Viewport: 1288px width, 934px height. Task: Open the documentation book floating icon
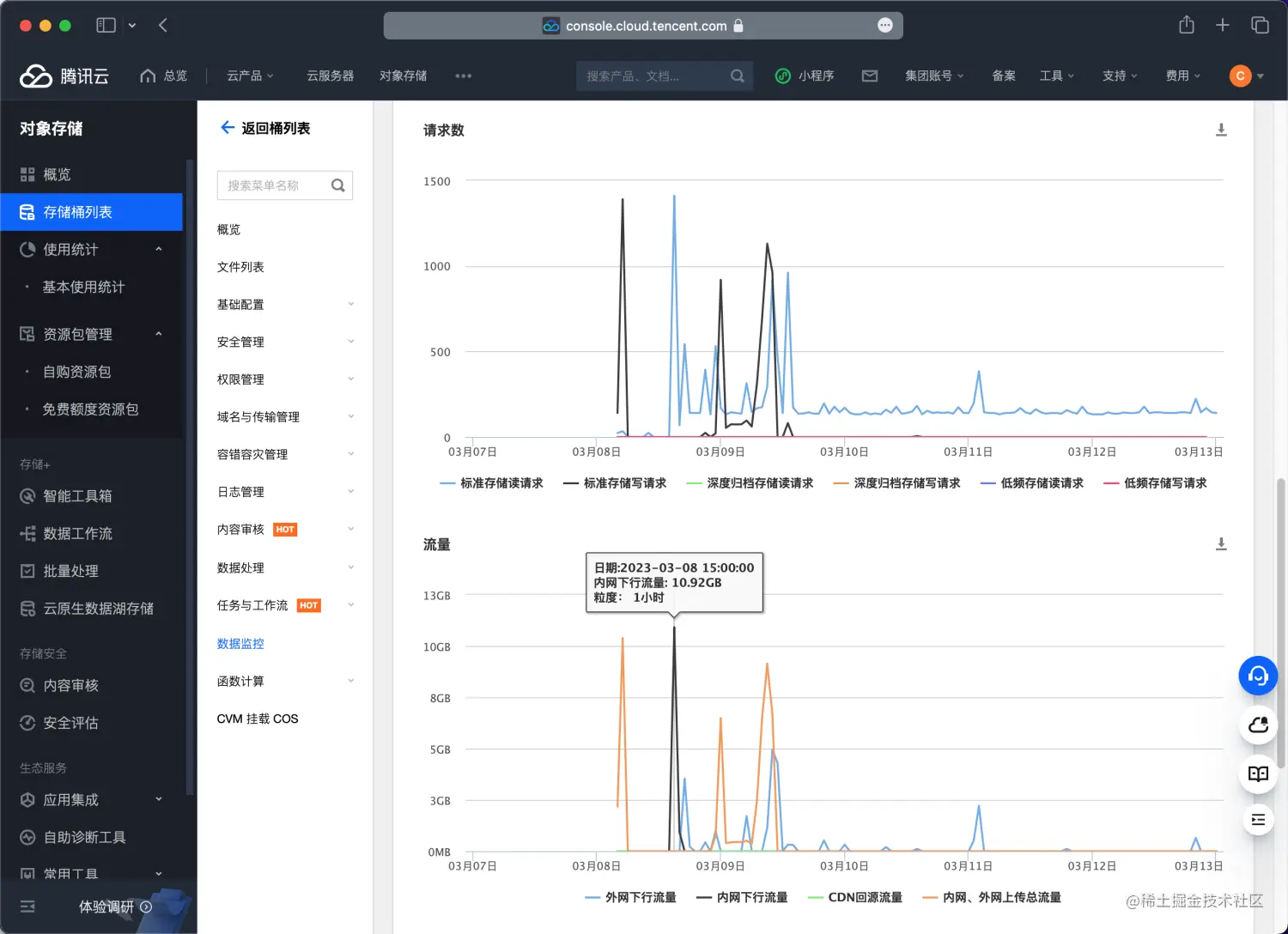coord(1258,773)
